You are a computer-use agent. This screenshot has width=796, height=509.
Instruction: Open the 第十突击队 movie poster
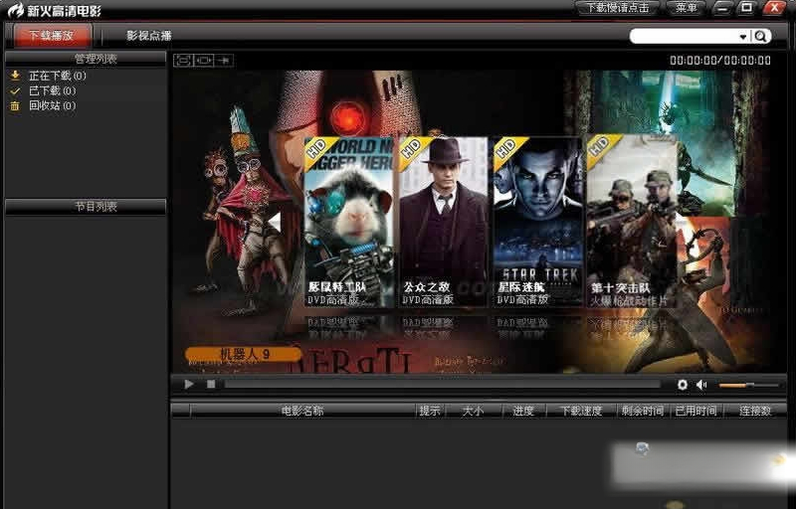[632, 221]
